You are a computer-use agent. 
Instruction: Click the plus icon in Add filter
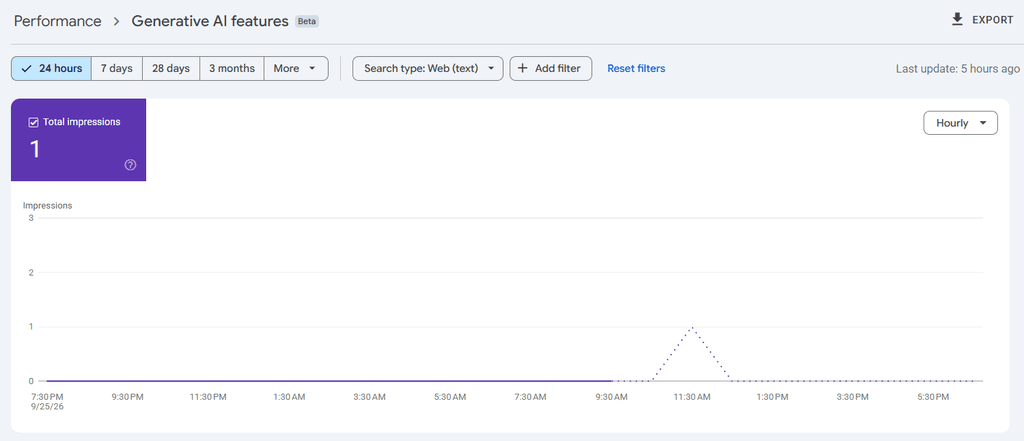522,68
